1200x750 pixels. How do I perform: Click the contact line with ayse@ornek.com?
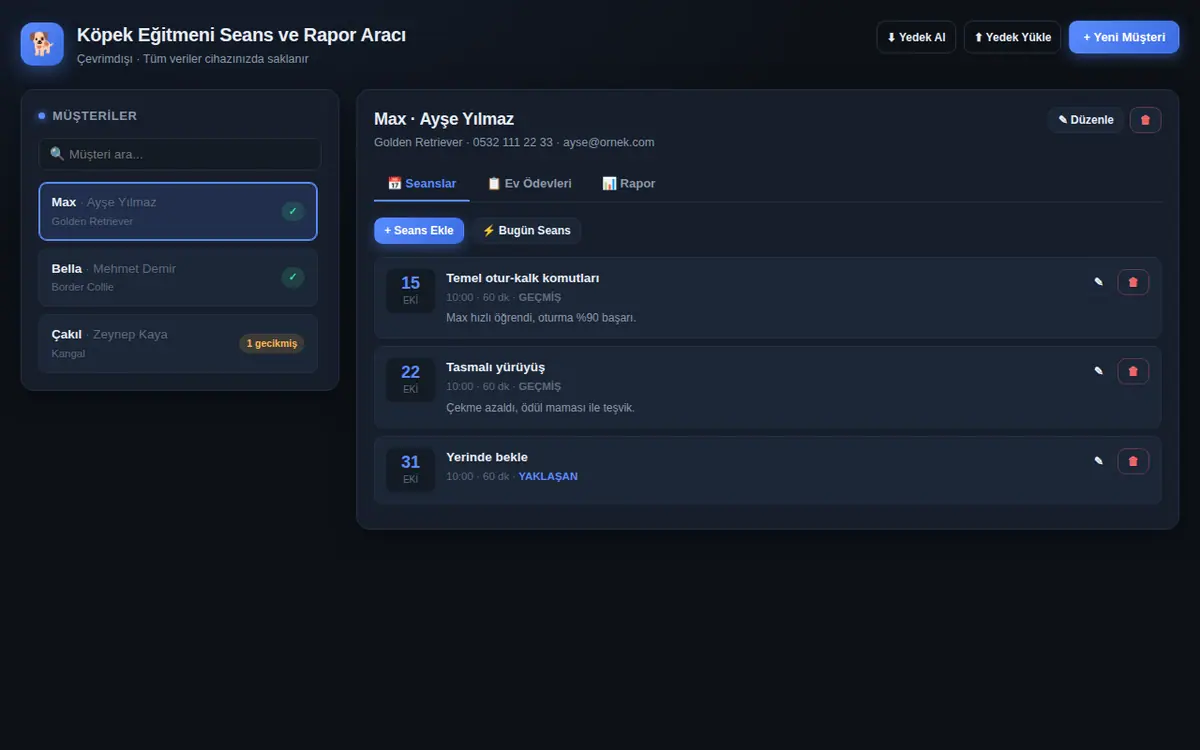pyautogui.click(x=514, y=142)
